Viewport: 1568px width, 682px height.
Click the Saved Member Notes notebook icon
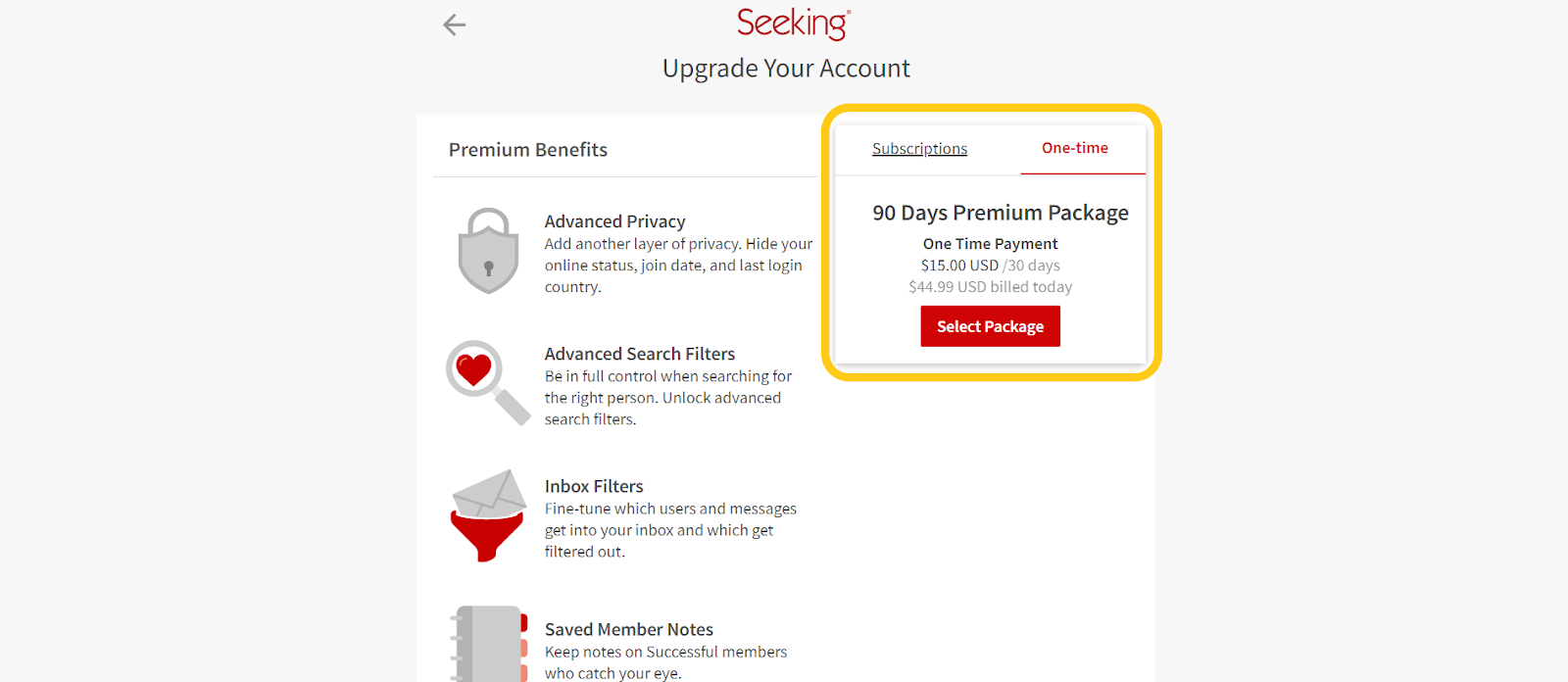[488, 644]
